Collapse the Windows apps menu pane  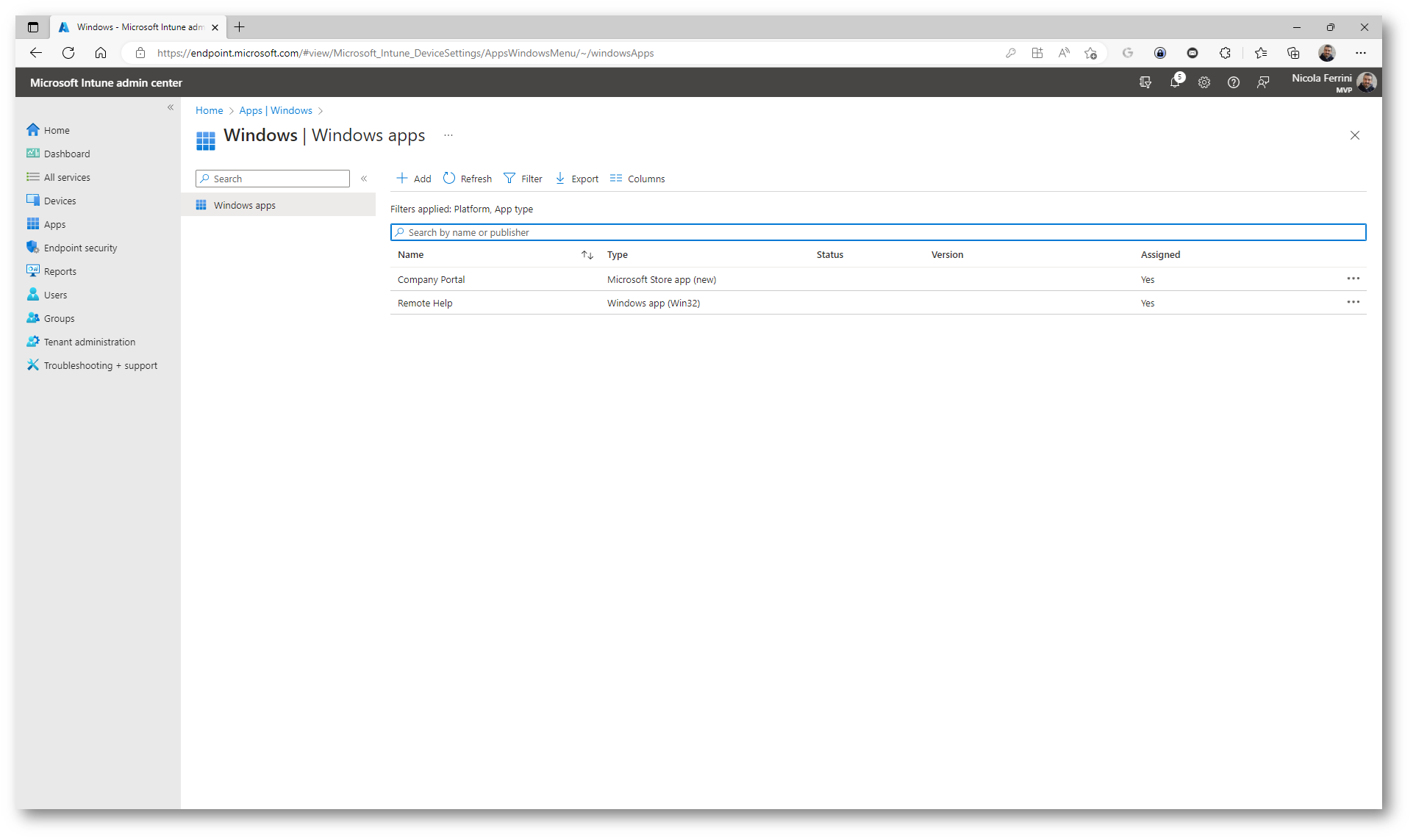point(364,179)
